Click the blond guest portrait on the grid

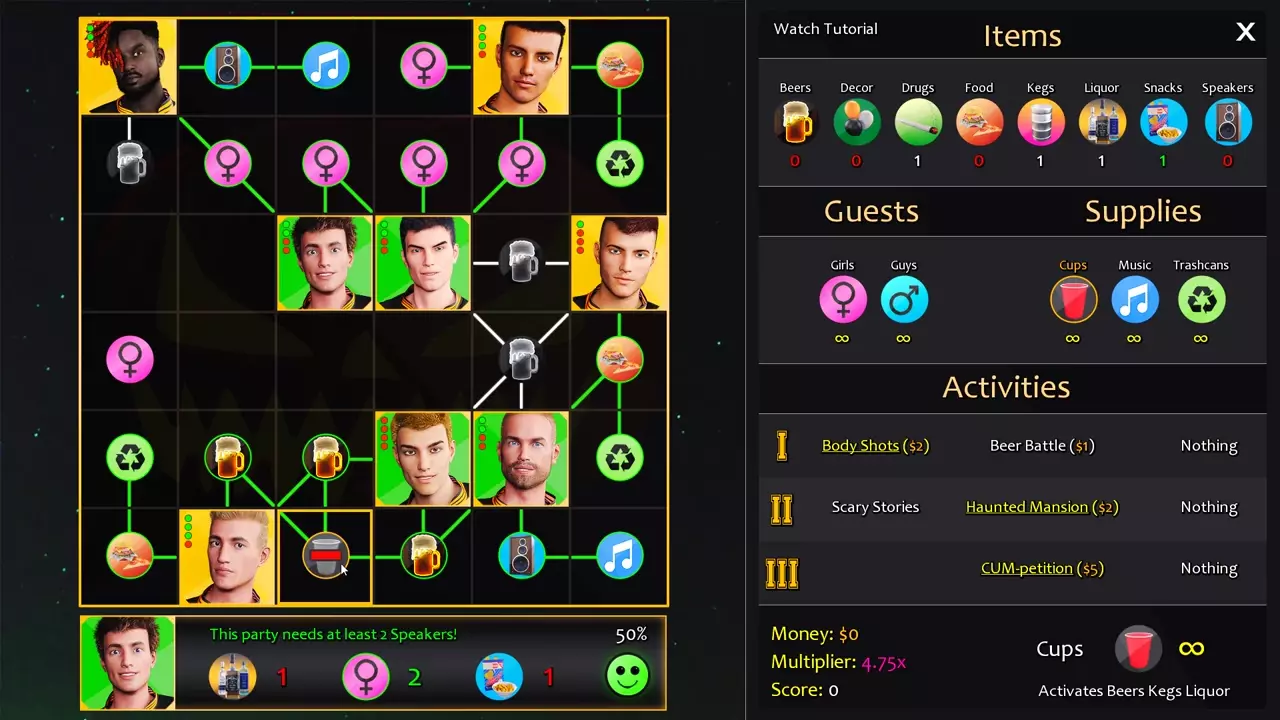tap(227, 557)
